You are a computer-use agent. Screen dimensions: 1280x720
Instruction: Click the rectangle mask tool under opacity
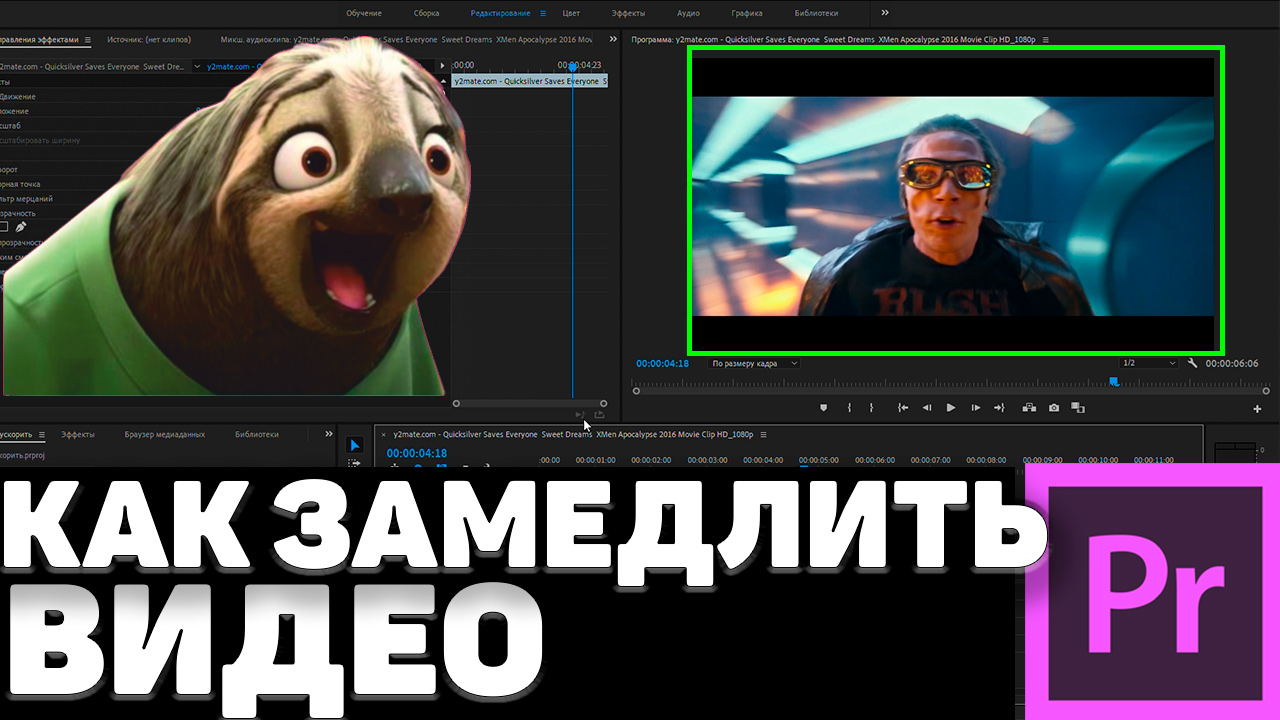click(4, 227)
